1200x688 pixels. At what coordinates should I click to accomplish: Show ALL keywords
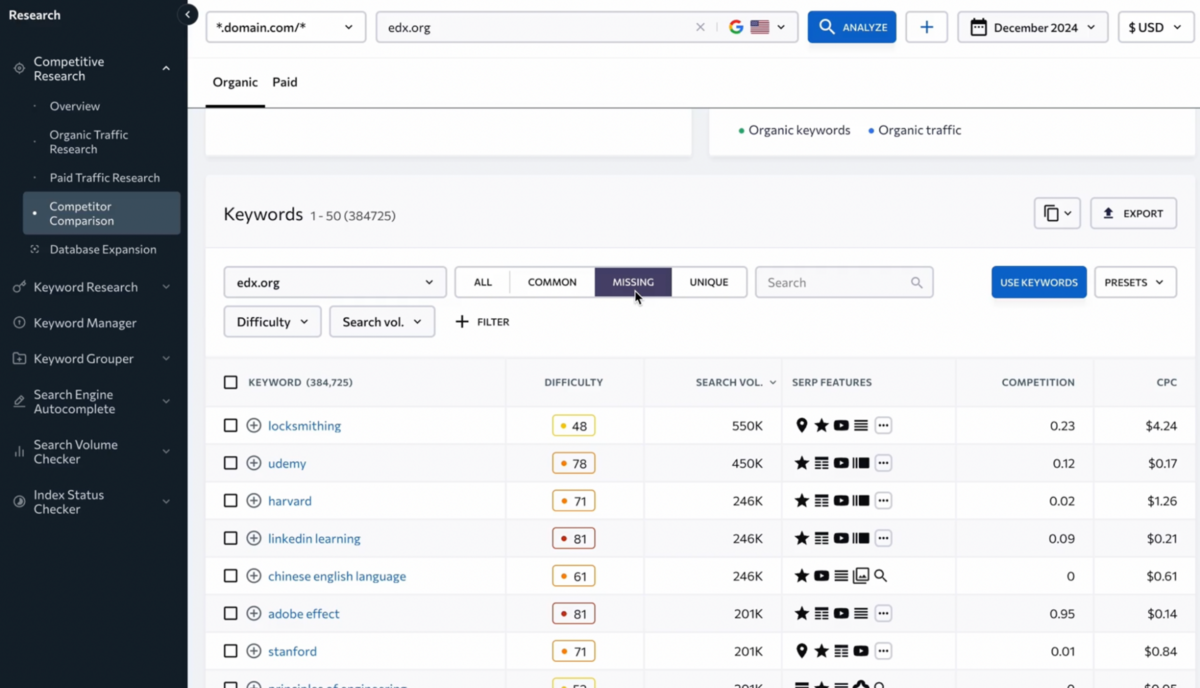[483, 283]
